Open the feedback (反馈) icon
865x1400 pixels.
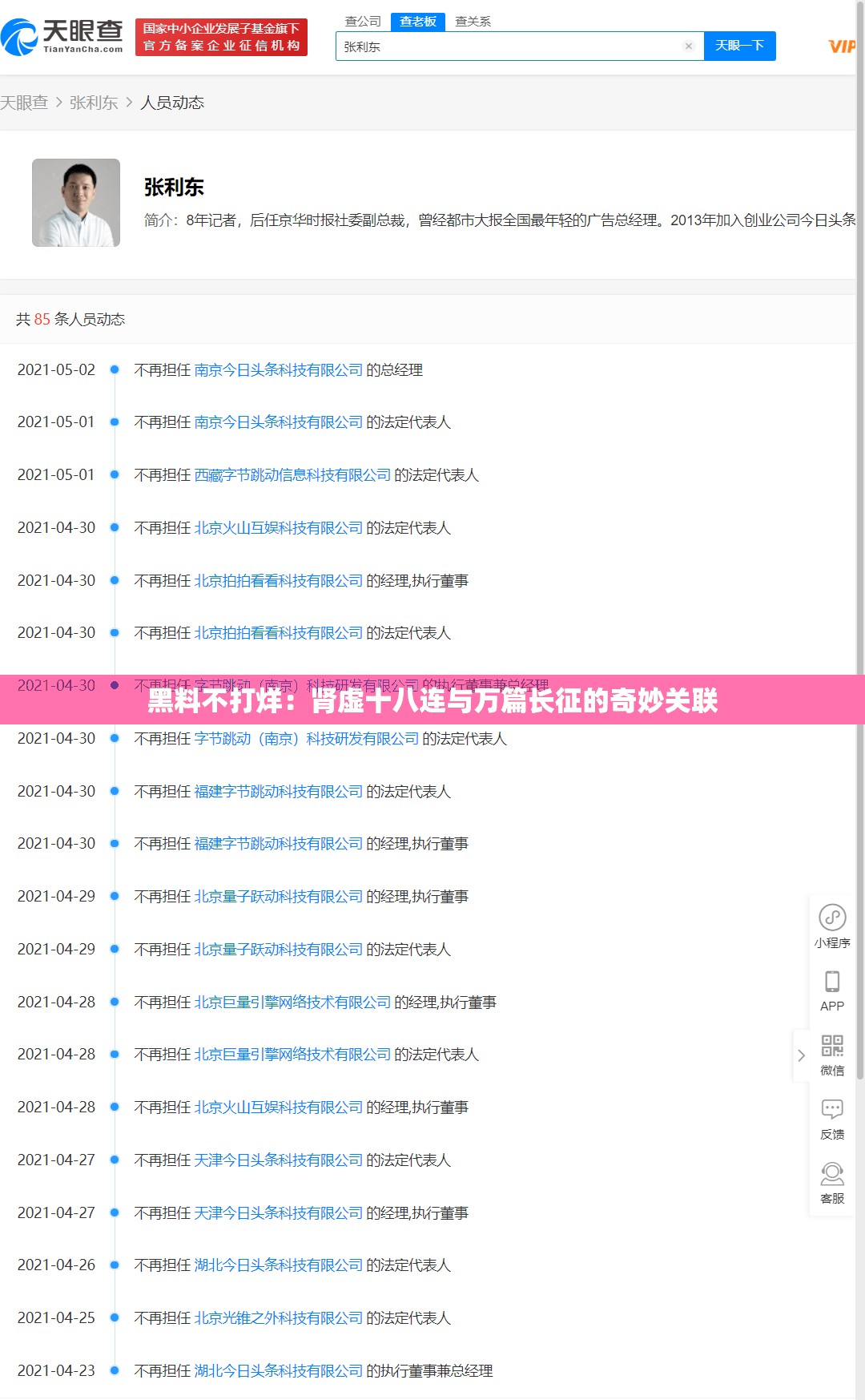click(832, 1119)
